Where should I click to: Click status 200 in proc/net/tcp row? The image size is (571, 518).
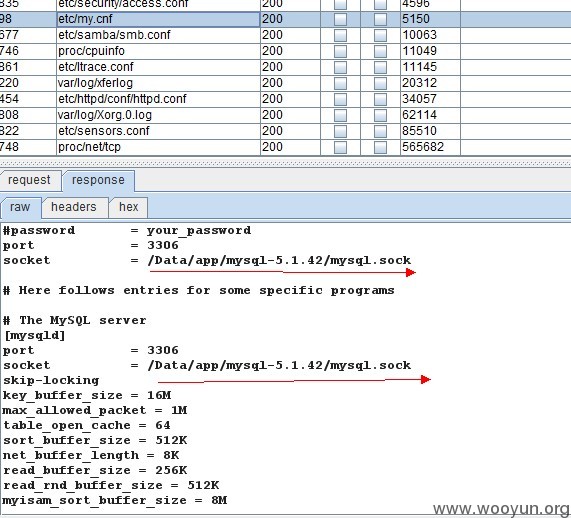[x=272, y=147]
